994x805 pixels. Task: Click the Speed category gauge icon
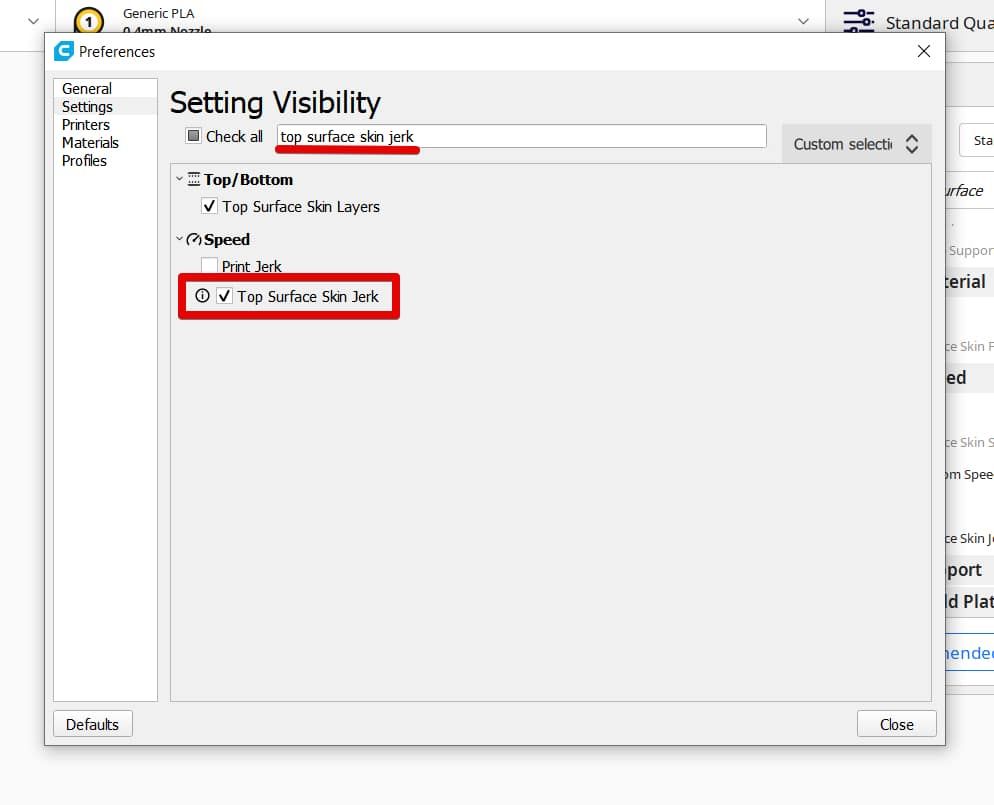(194, 240)
